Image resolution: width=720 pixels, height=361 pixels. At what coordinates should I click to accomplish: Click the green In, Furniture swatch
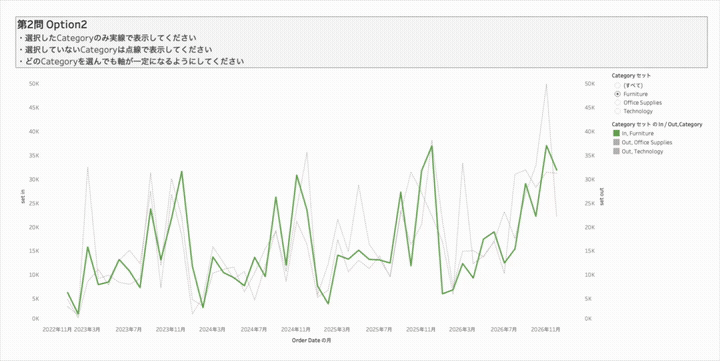coord(617,133)
